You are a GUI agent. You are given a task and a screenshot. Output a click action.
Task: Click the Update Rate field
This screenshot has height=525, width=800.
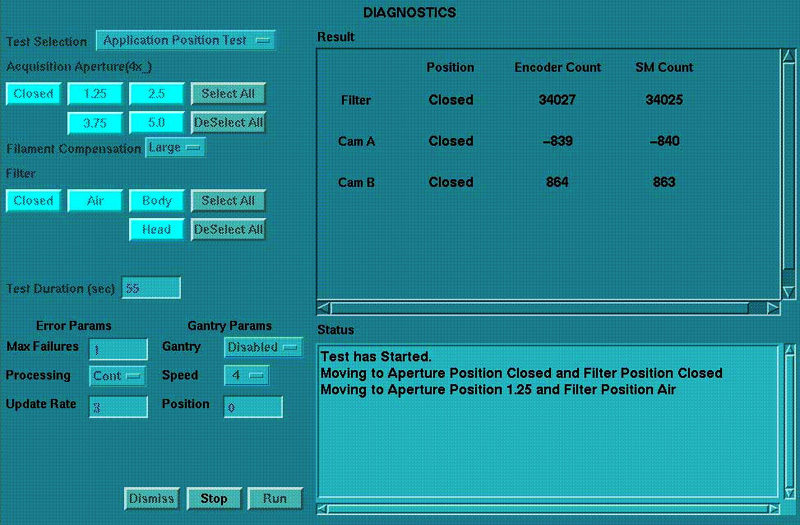point(118,406)
